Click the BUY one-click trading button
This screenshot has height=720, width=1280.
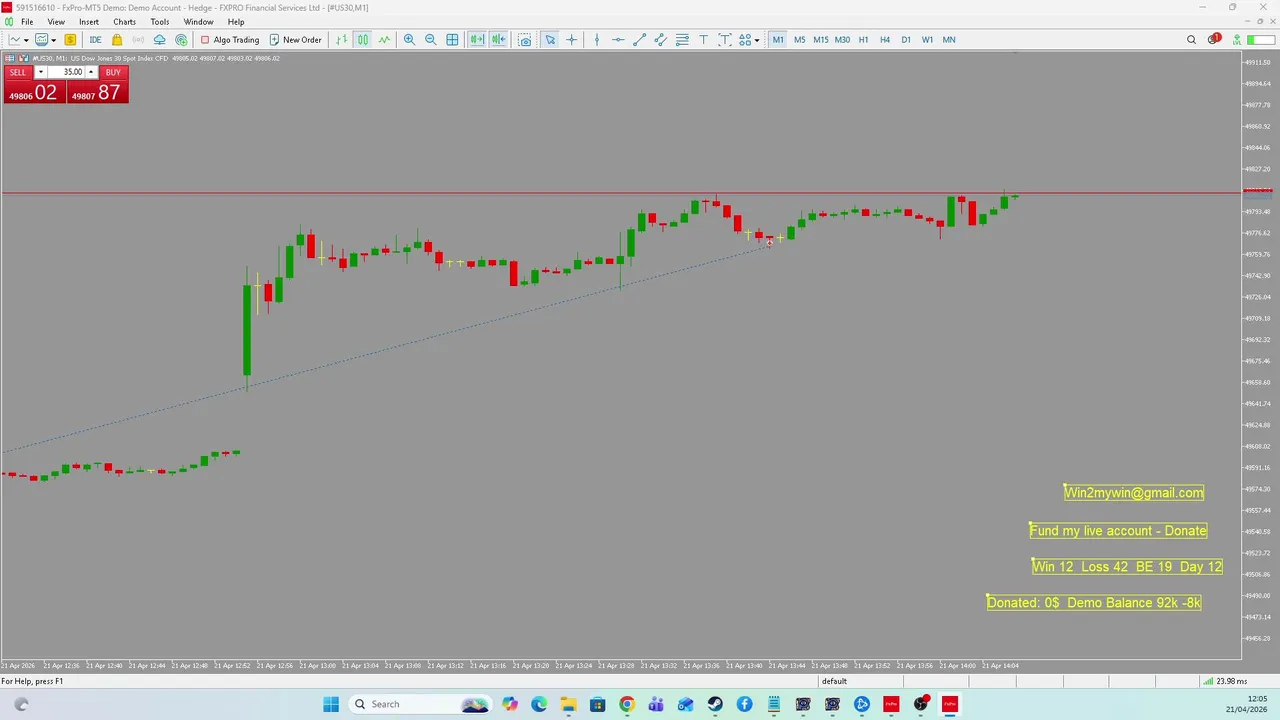(x=113, y=72)
